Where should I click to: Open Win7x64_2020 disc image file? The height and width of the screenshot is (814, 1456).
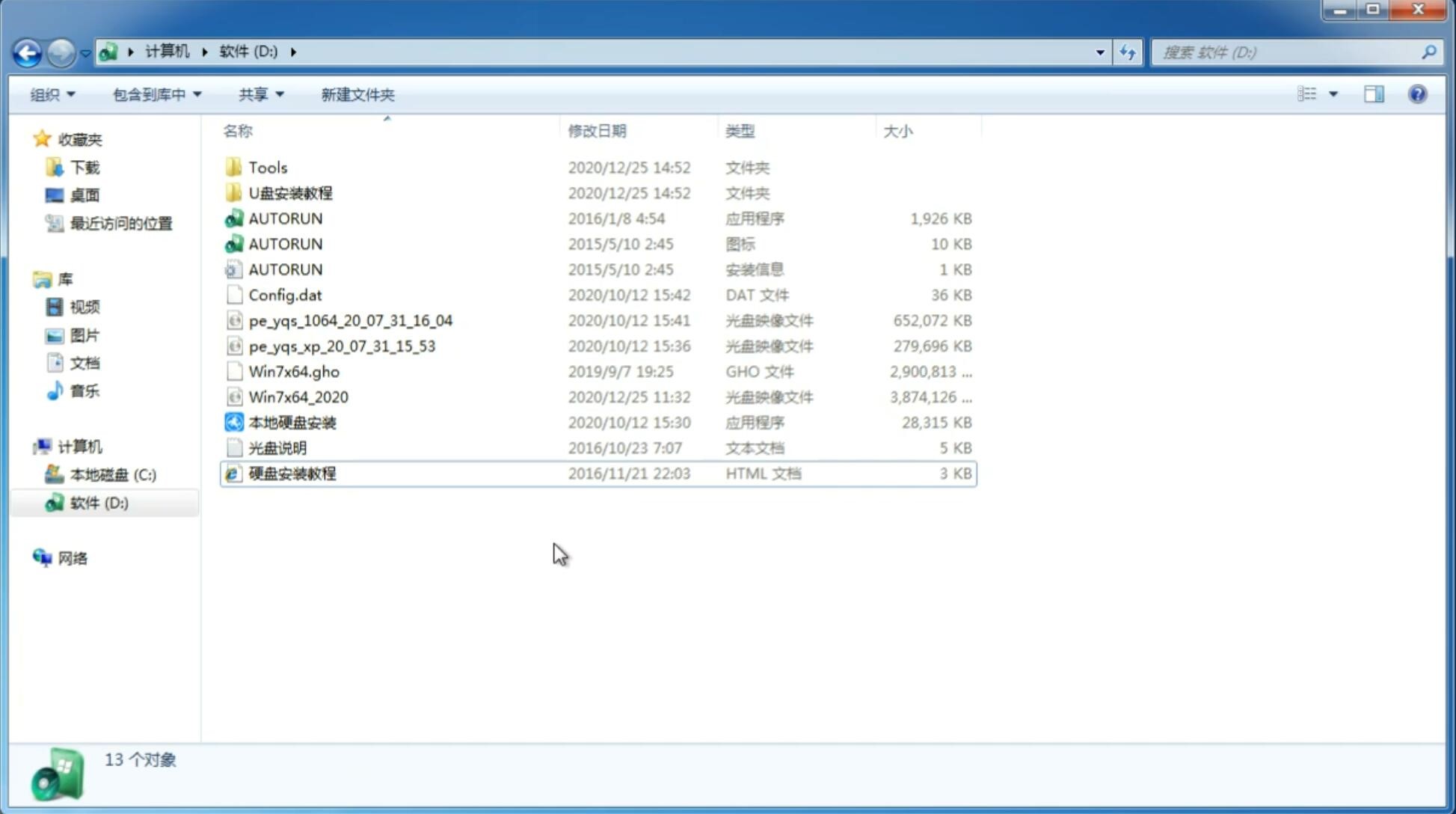pos(298,397)
